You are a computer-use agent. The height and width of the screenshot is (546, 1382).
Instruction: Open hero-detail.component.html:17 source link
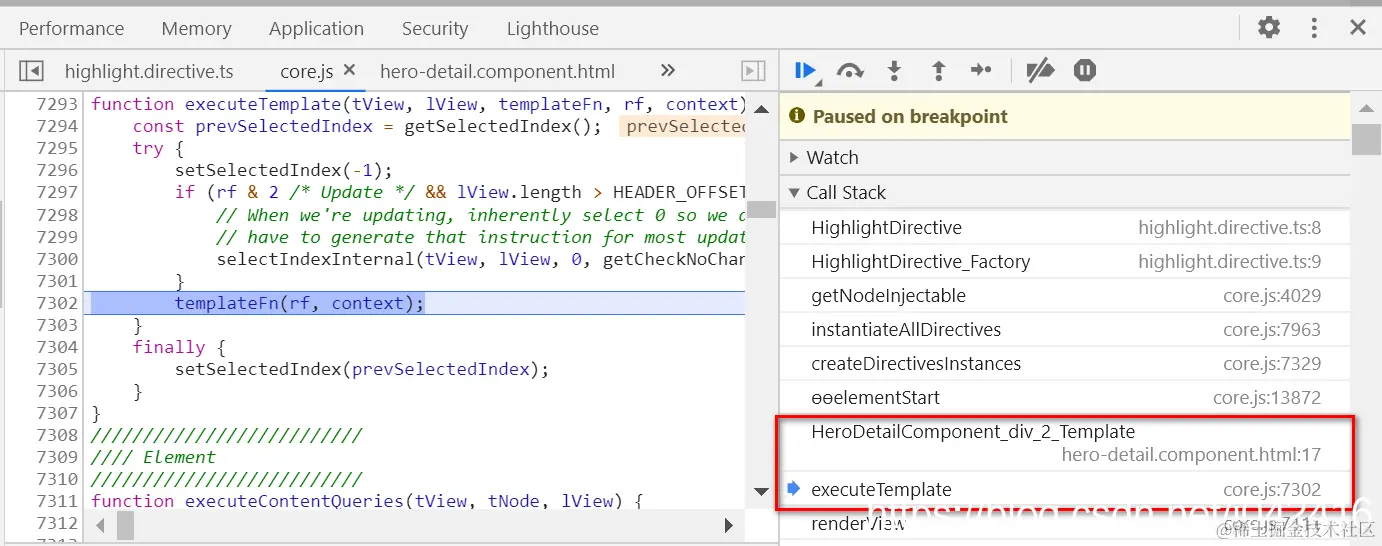[x=1191, y=455]
